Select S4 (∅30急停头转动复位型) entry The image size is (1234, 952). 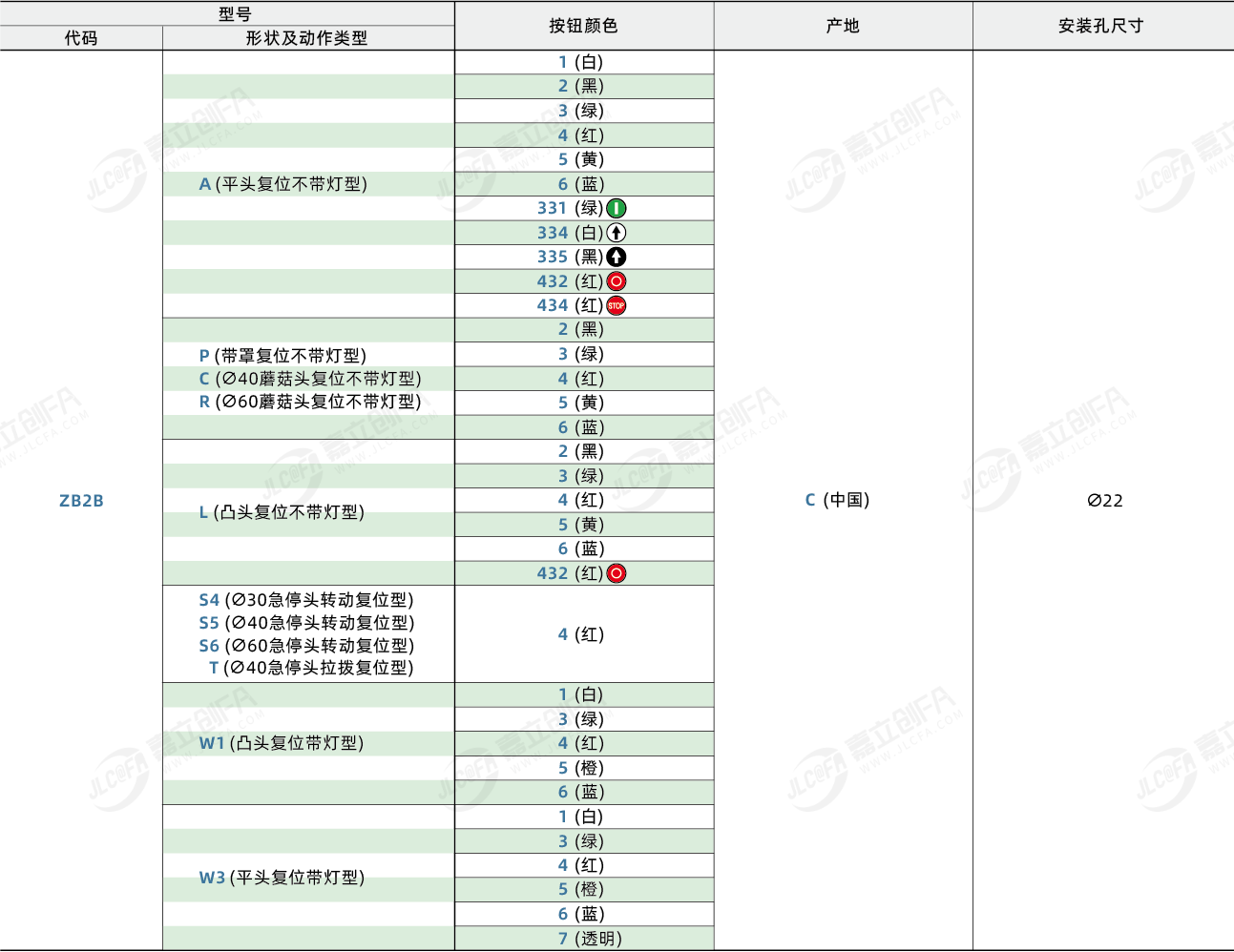pos(306,600)
